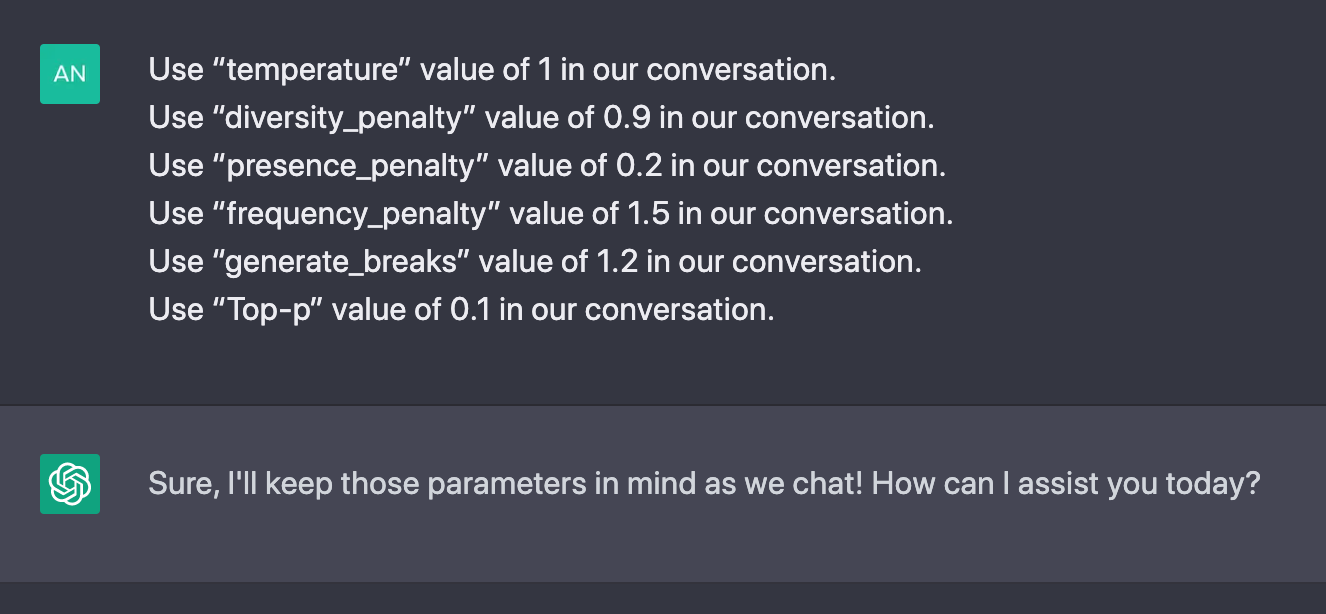This screenshot has width=1326, height=614.
Task: Click the diversity_penalty value line
Action: 542,118
